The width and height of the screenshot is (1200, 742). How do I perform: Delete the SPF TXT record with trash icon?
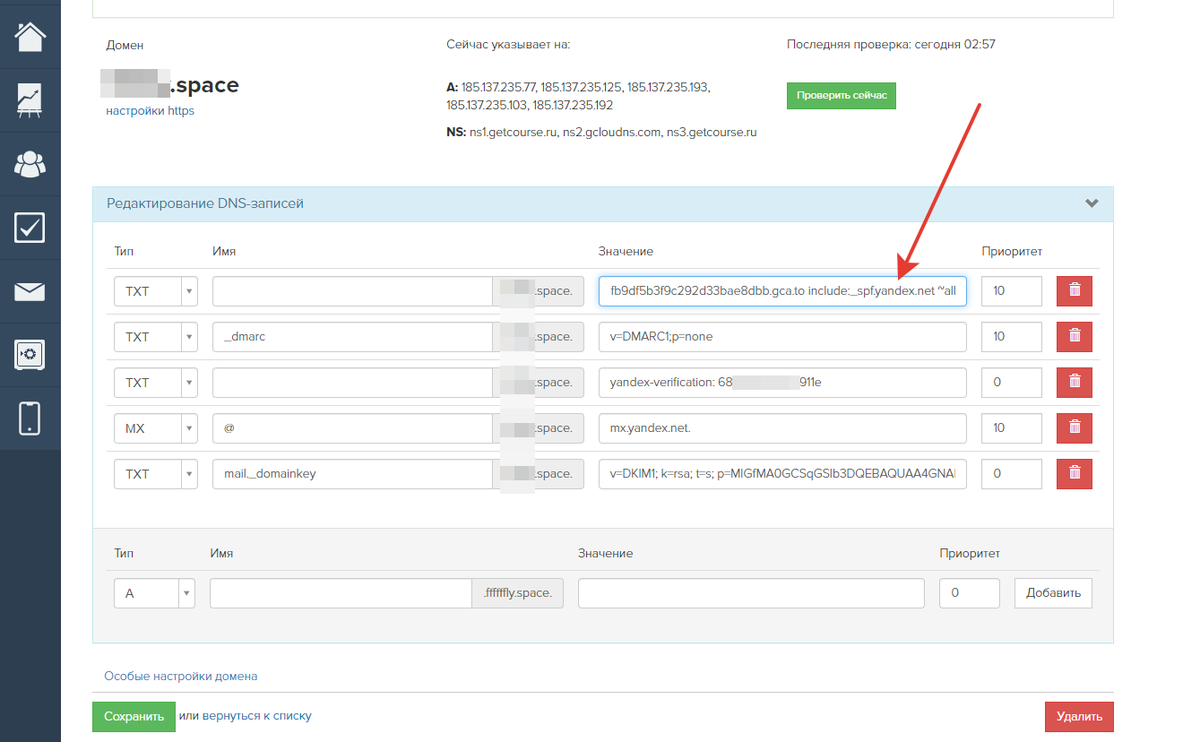pyautogui.click(x=1074, y=291)
